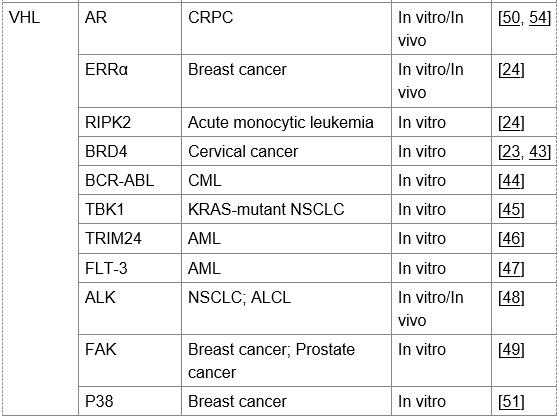Click the VHL ligase cell
The height and width of the screenshot is (417, 557).
(x=40, y=209)
